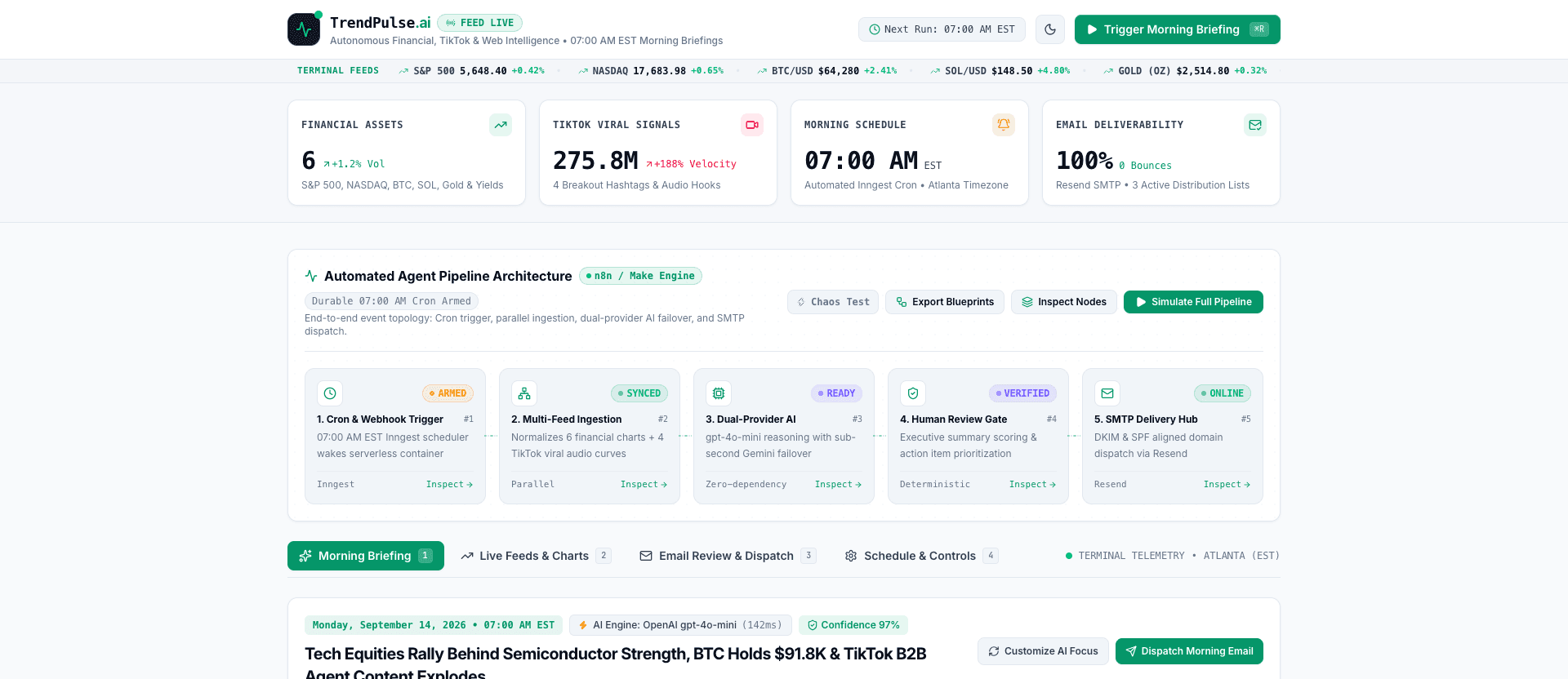Image resolution: width=1568 pixels, height=679 pixels.
Task: Click SOL/USD $148.50 ticker entry
Action: pos(1000,71)
